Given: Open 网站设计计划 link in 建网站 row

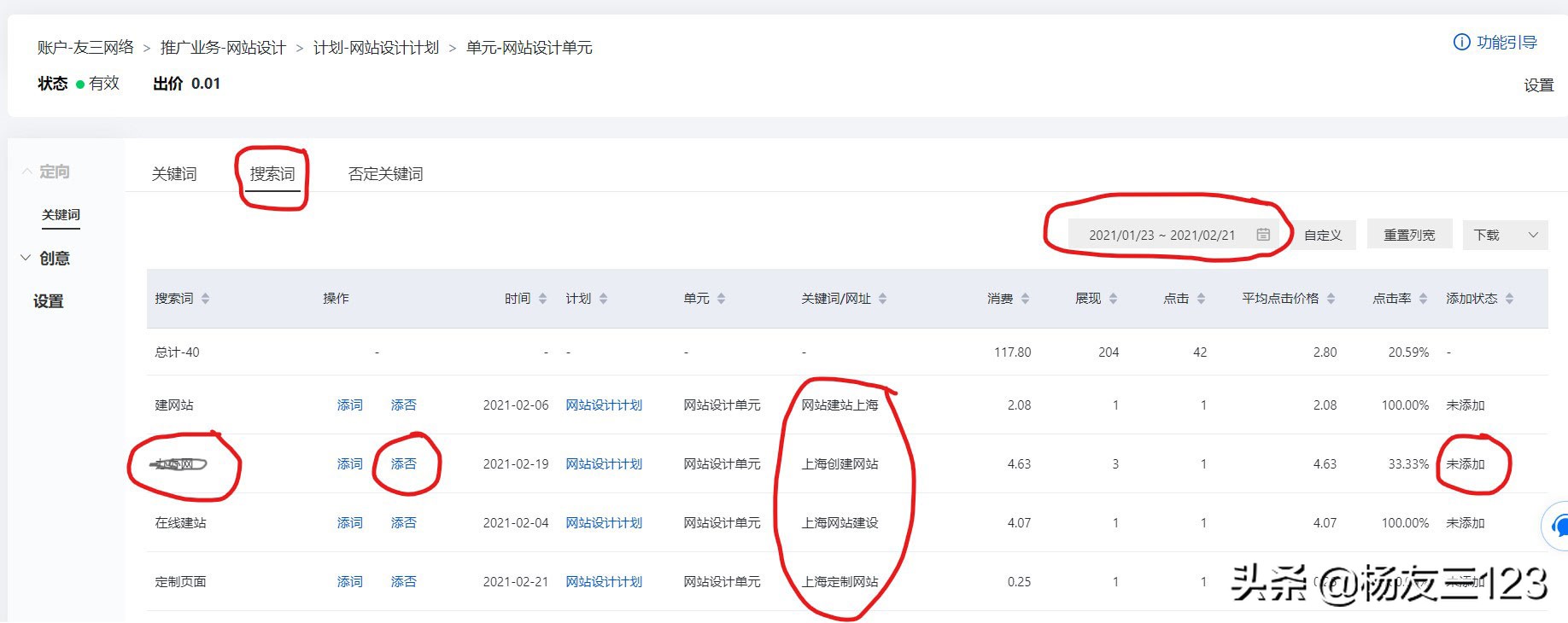Looking at the screenshot, I should [x=604, y=405].
